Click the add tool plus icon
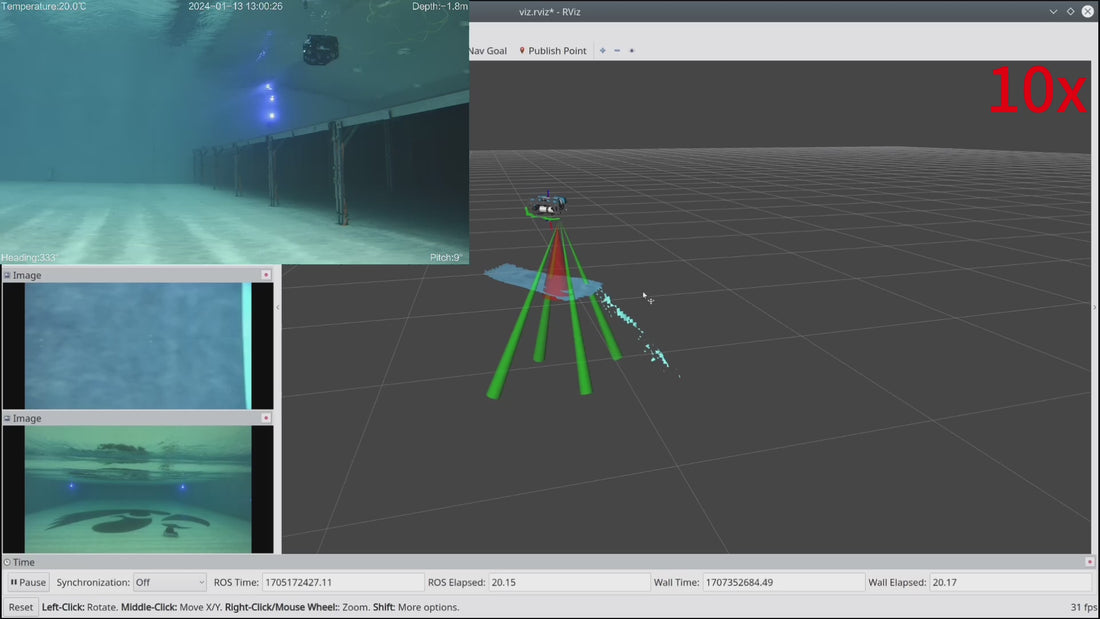The image size is (1100, 619). (x=603, y=51)
